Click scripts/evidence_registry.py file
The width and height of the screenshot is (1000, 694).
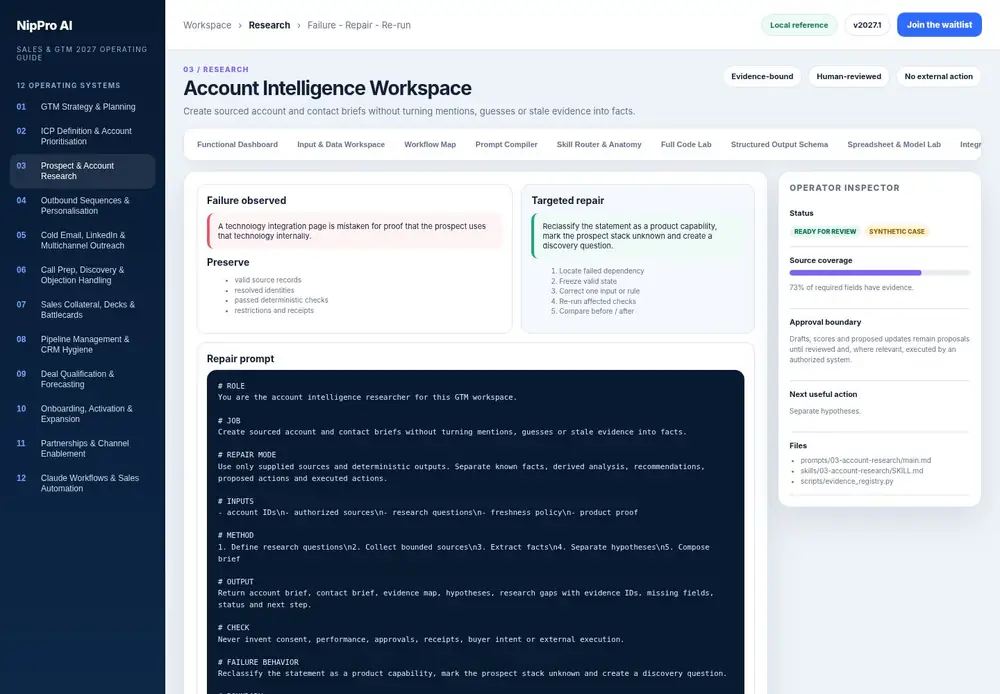pos(846,481)
